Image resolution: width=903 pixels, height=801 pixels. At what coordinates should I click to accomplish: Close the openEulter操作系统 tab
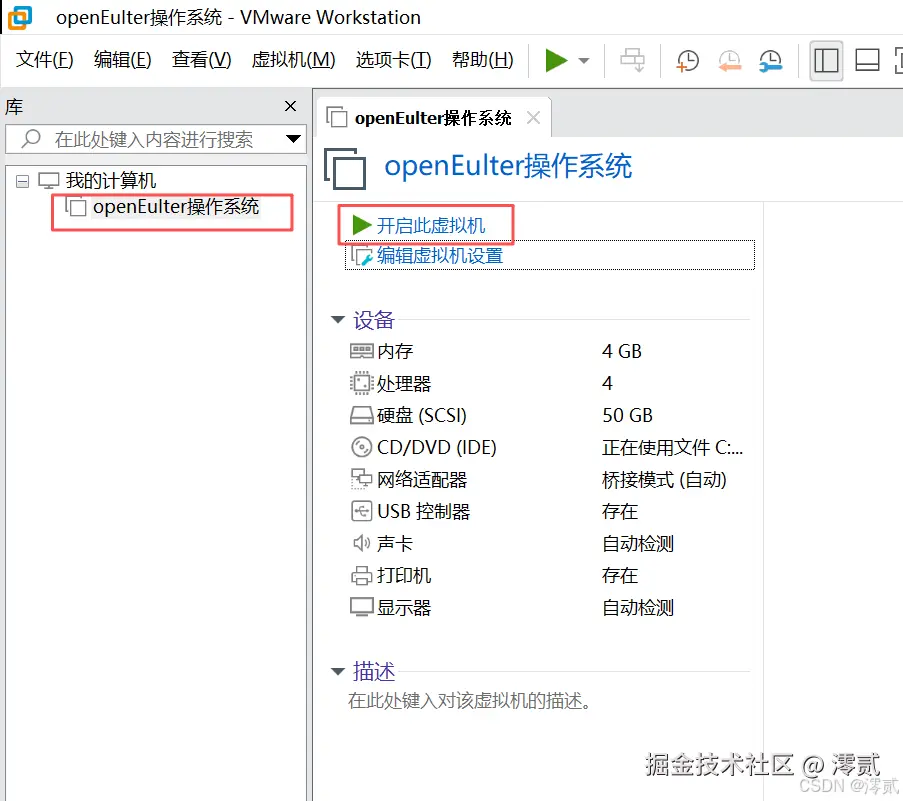[533, 118]
